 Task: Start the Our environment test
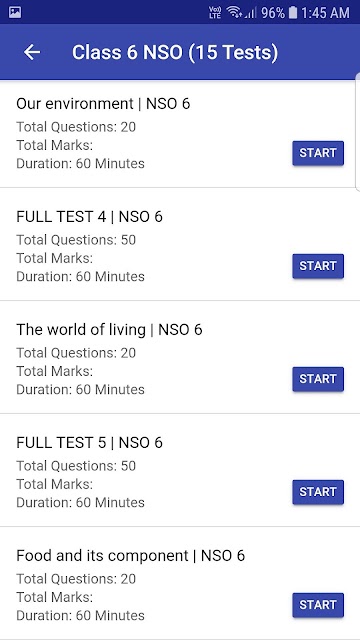(318, 153)
